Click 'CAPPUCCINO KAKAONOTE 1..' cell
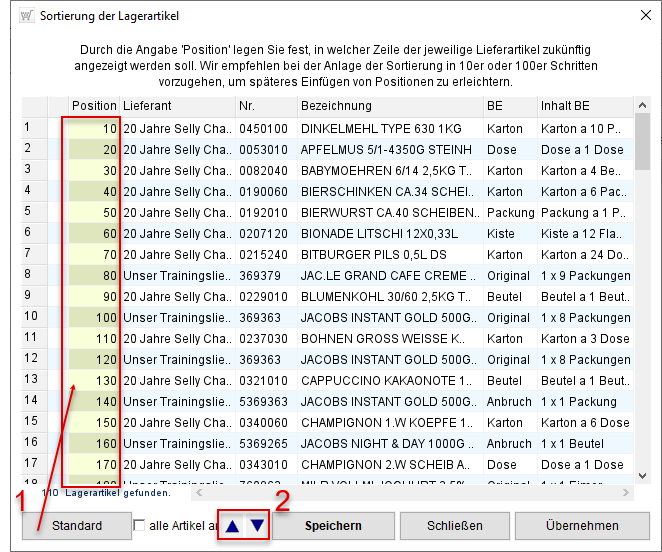 391,381
